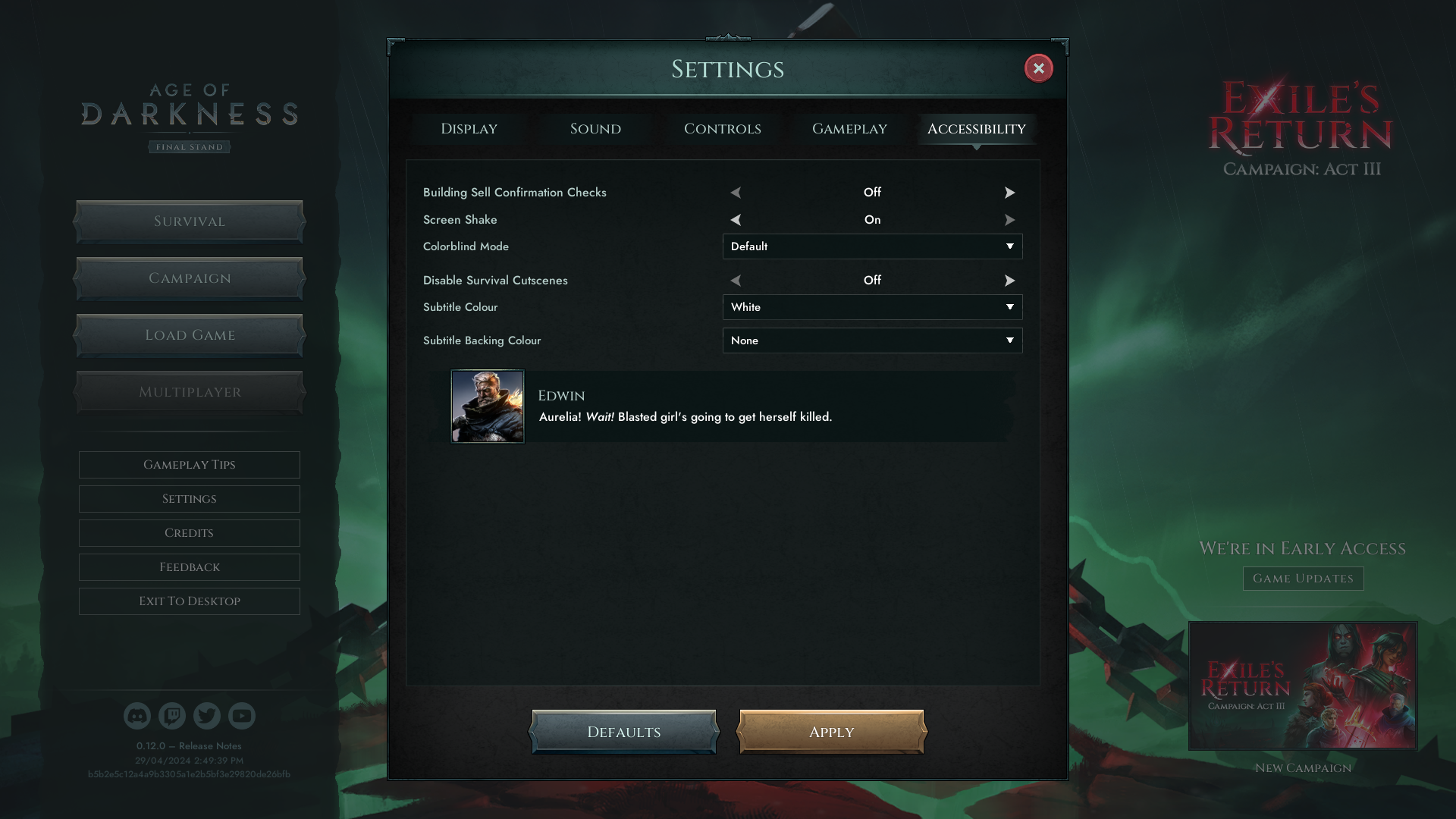Click left arrow for Building Sell Confirmation Checks
1456x819 pixels.
tap(736, 193)
